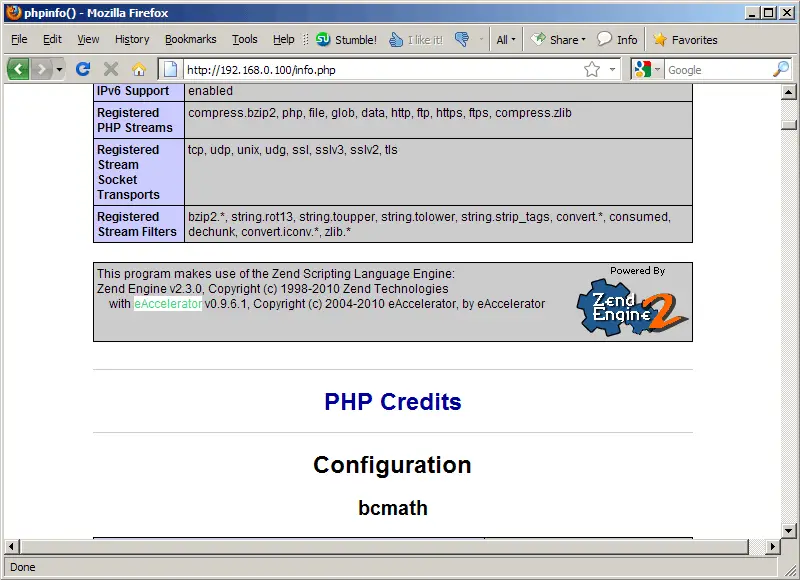Screen dimensions: 800x580
Task: Click the Firefox icon in title bar
Action: [14, 12]
